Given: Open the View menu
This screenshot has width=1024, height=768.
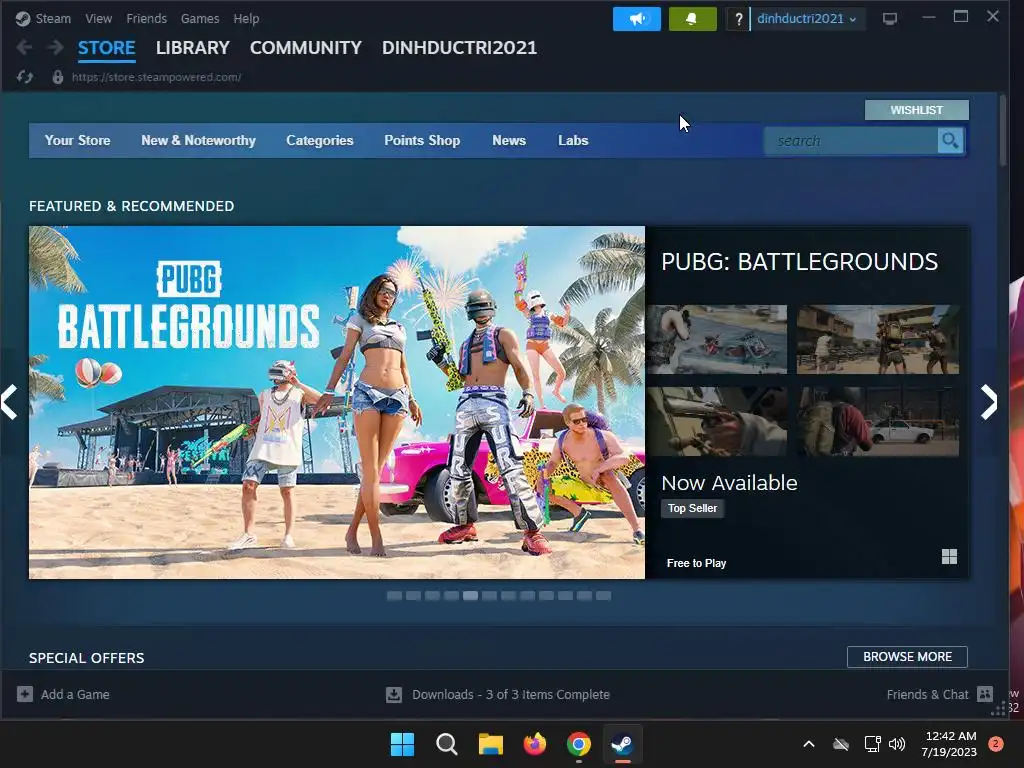Looking at the screenshot, I should [x=99, y=19].
